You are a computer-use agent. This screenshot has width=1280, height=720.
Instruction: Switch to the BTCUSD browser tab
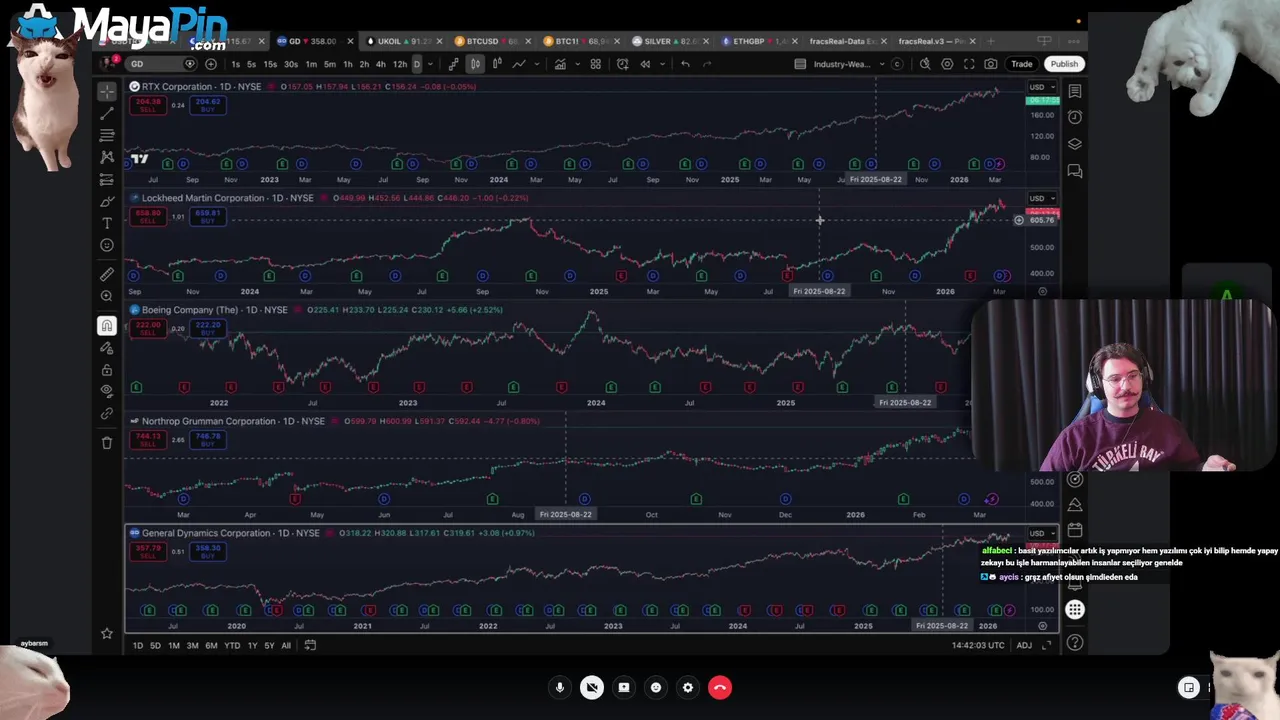490,41
